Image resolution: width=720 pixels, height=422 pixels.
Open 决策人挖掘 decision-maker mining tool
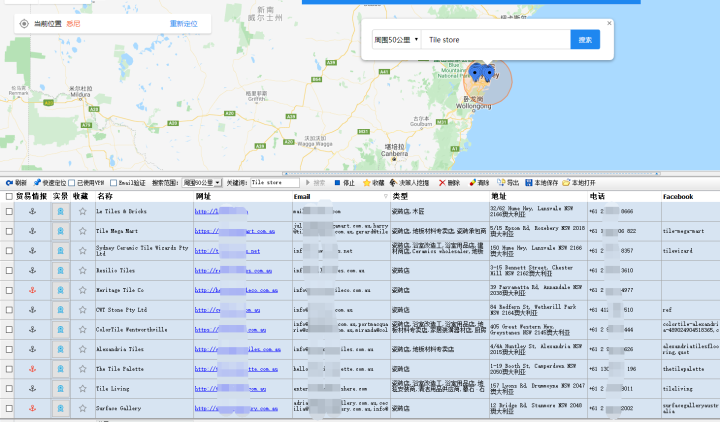[x=409, y=183]
